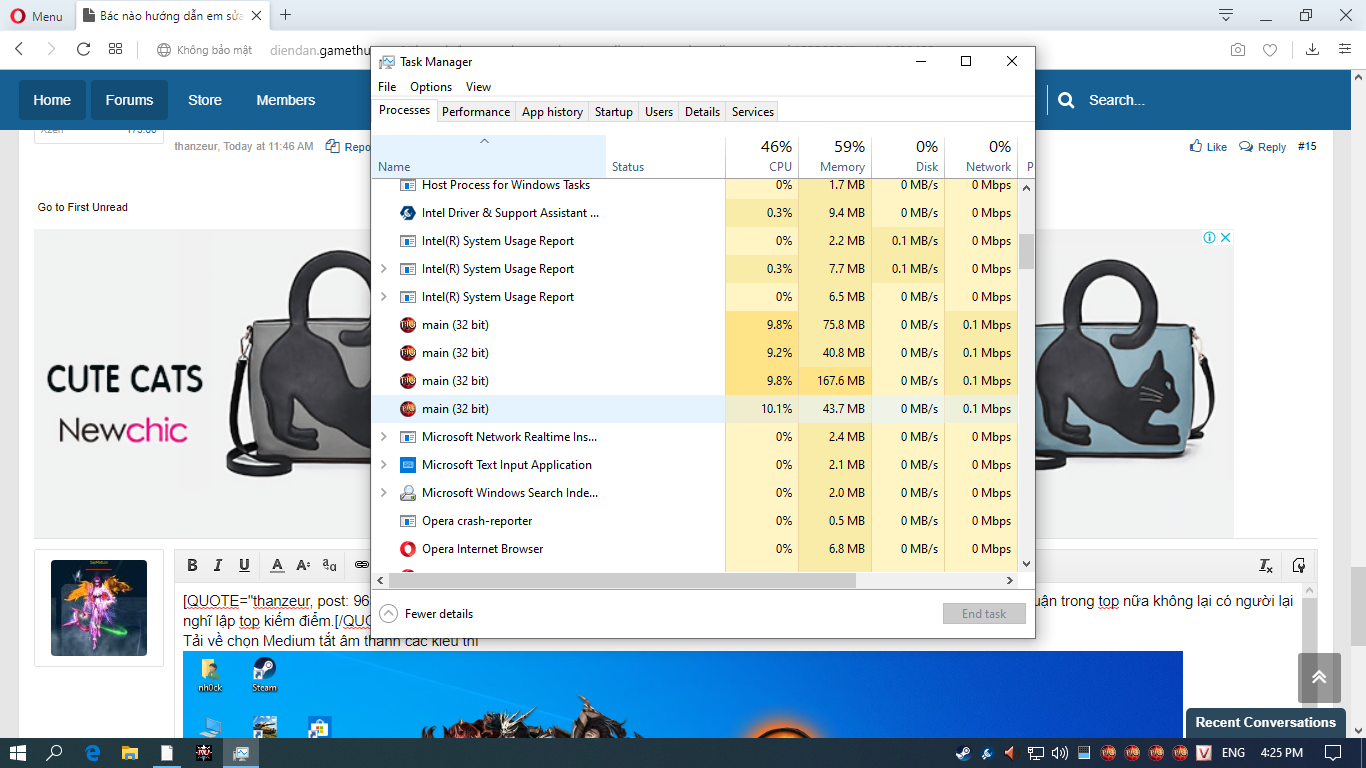Collapse Task Manager with Fewer details
1366x768 pixels.
pyautogui.click(x=427, y=614)
